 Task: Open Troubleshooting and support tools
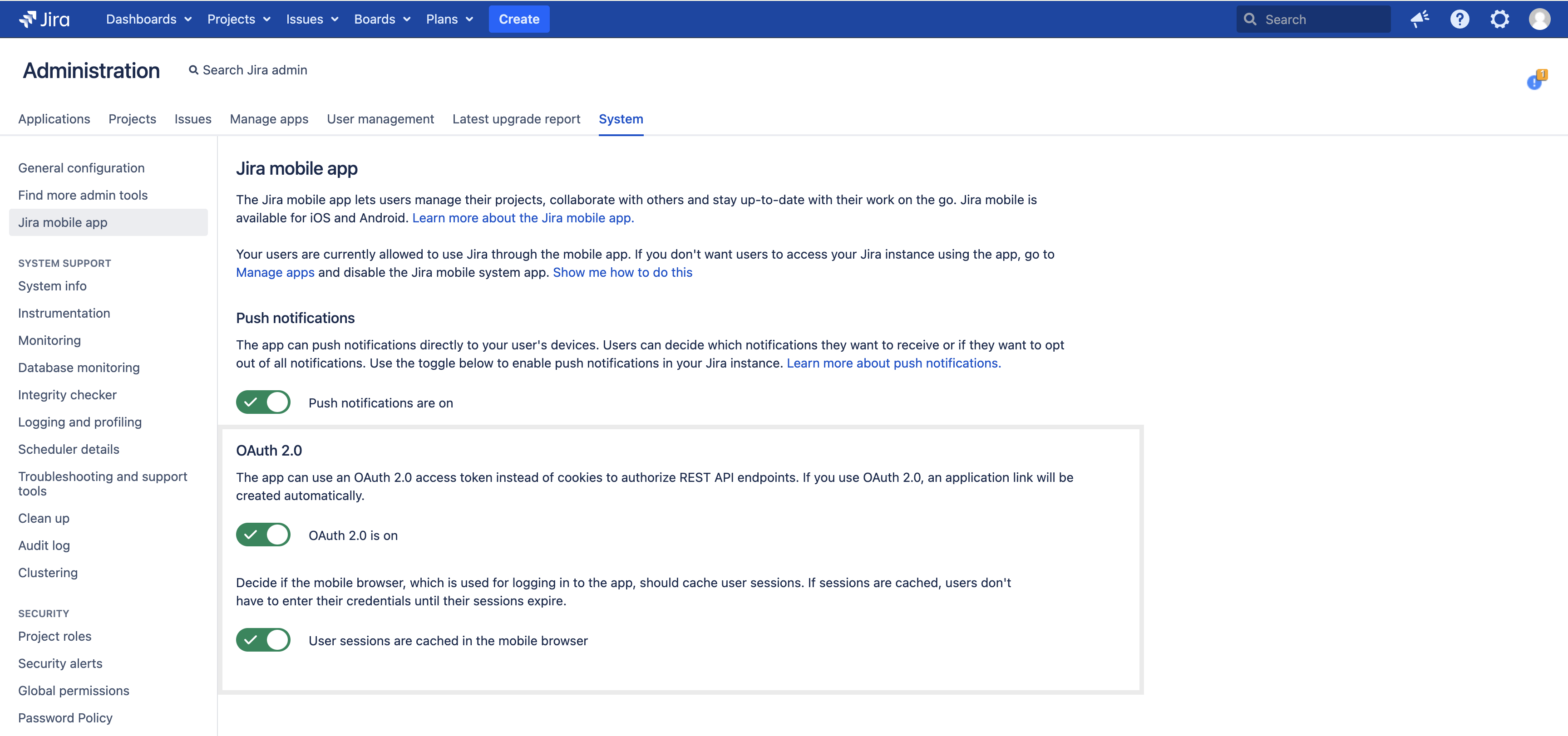[x=103, y=484]
